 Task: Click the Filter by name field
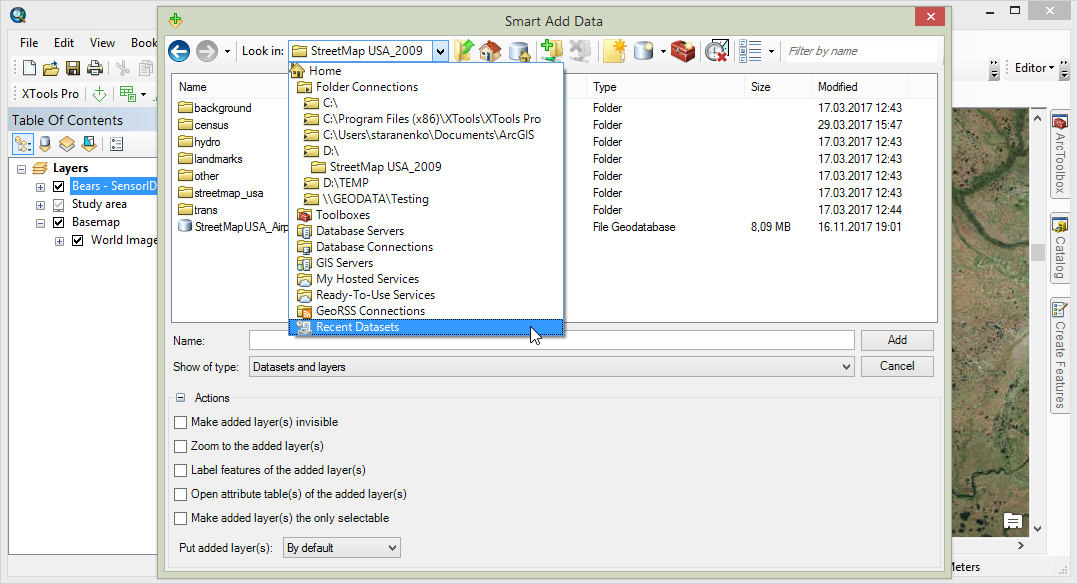pos(861,51)
